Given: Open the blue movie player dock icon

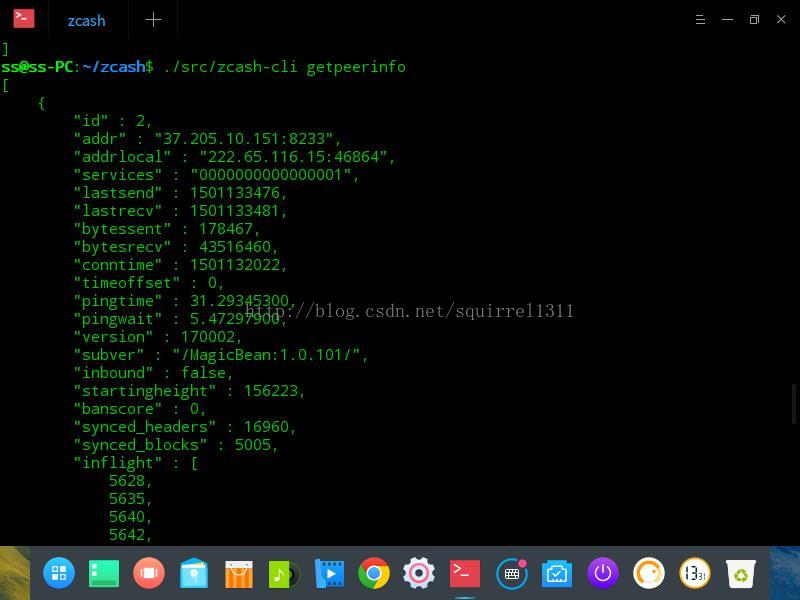Looking at the screenshot, I should click(x=329, y=573).
